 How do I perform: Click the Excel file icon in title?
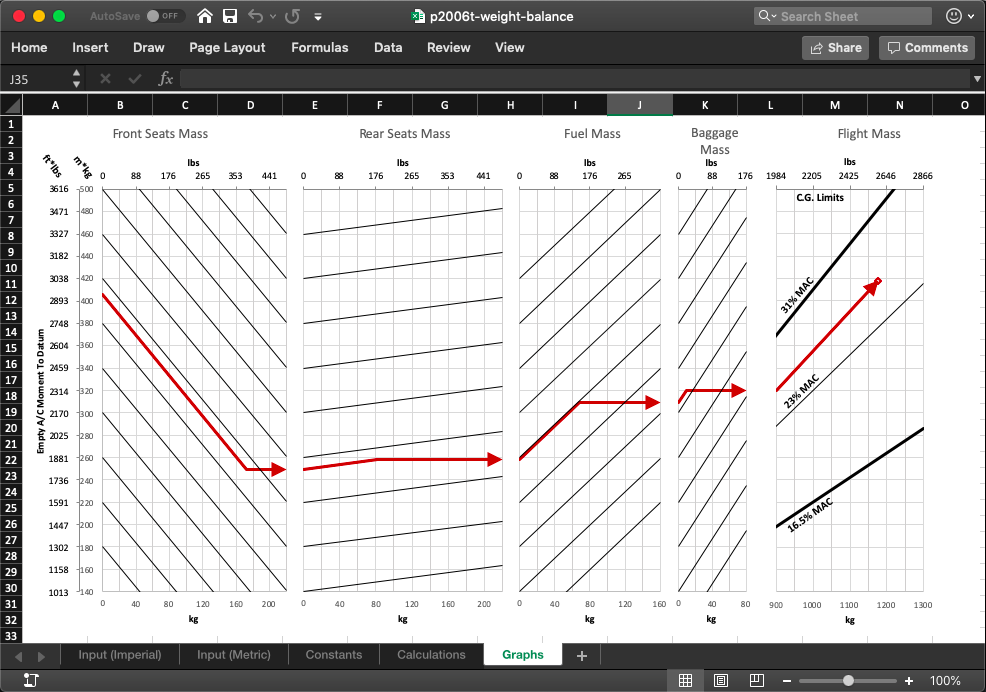point(418,16)
